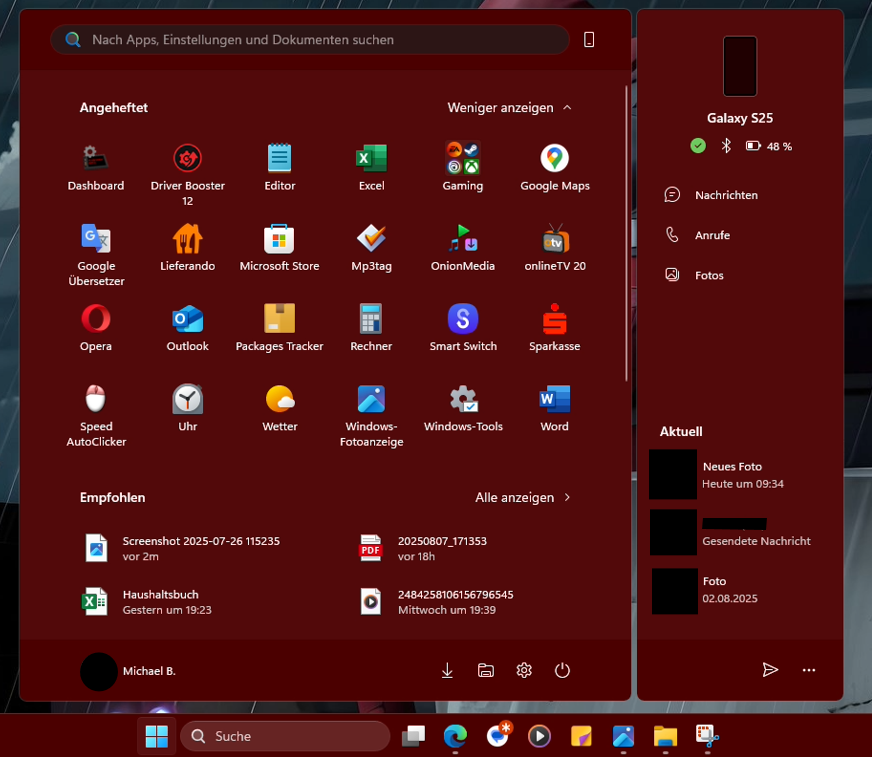872x757 pixels.
Task: Open the Opera browser
Action: 96,328
